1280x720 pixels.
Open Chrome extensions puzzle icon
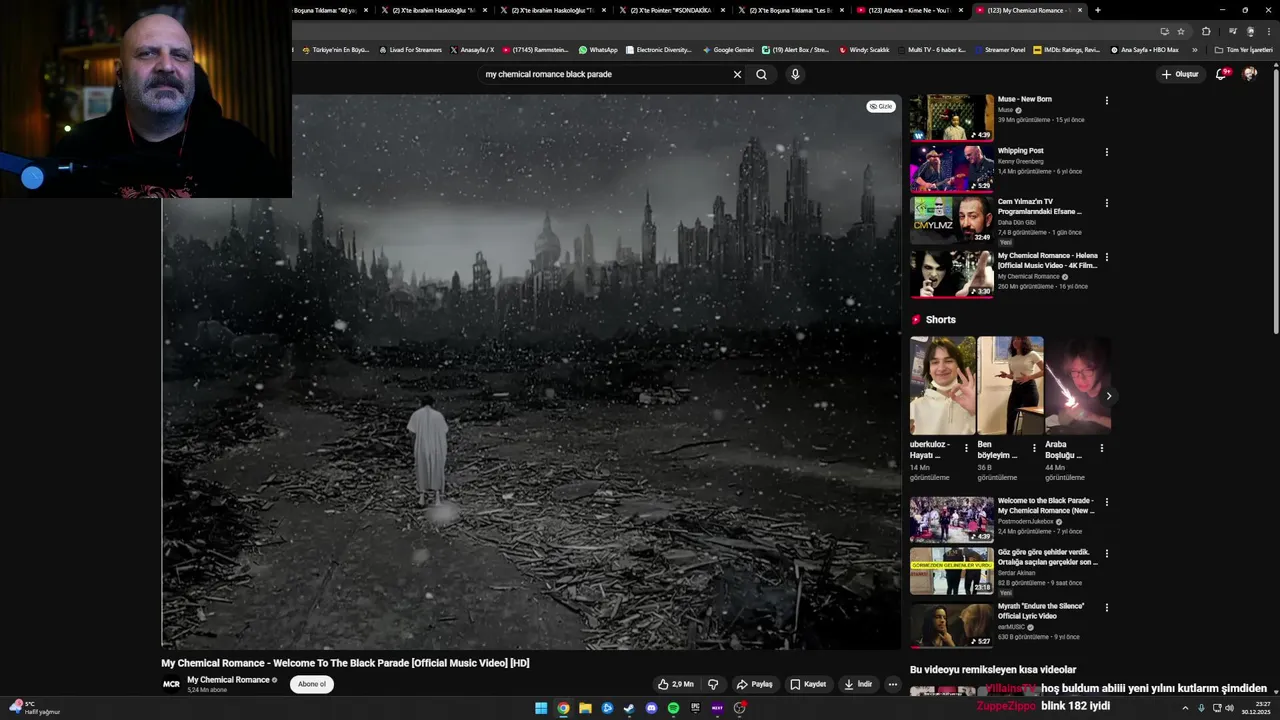(1206, 31)
